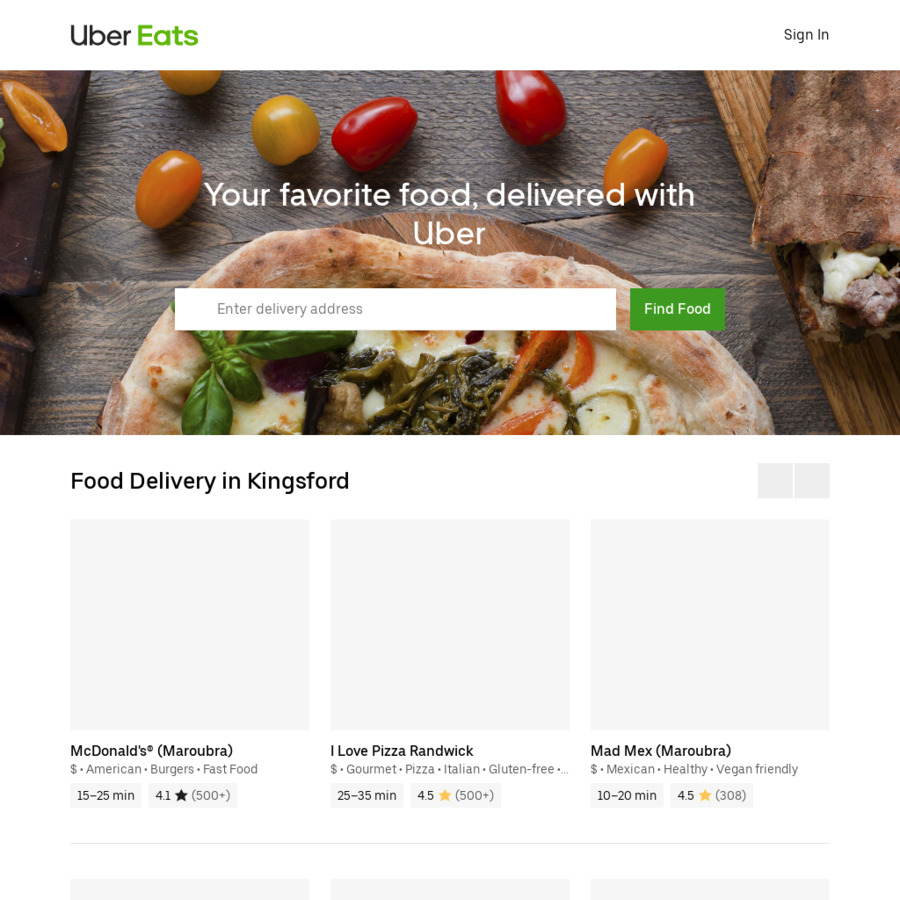The image size is (900, 900).
Task: Click the Food Delivery in Kingsford heading
Action: point(210,481)
